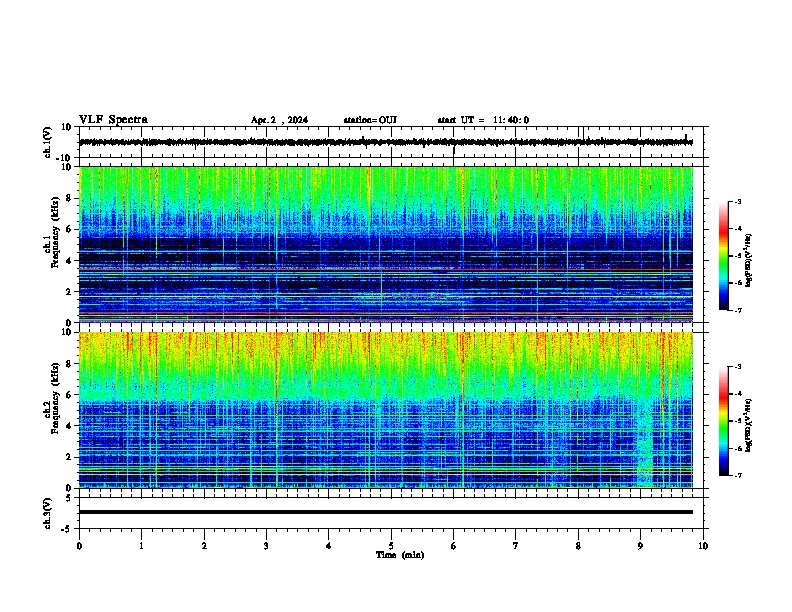792x612 pixels.
Task: Click the "ch.1(V)" waveform axis label
Action: tap(48, 142)
